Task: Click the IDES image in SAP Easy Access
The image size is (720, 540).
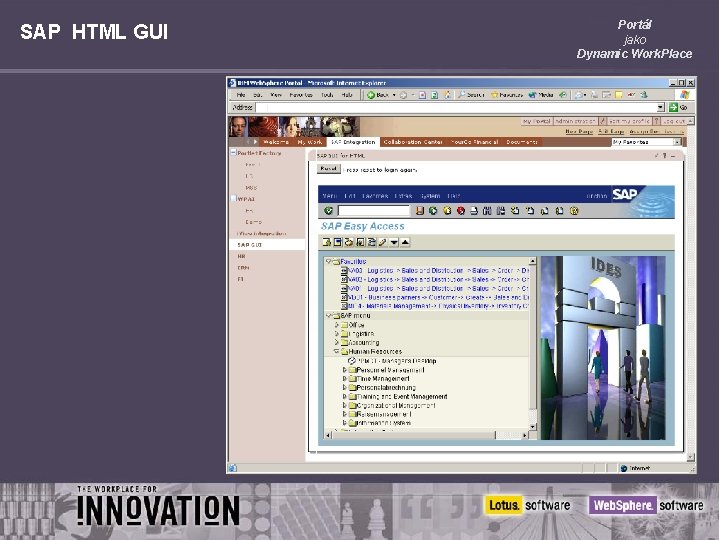Action: click(x=603, y=348)
